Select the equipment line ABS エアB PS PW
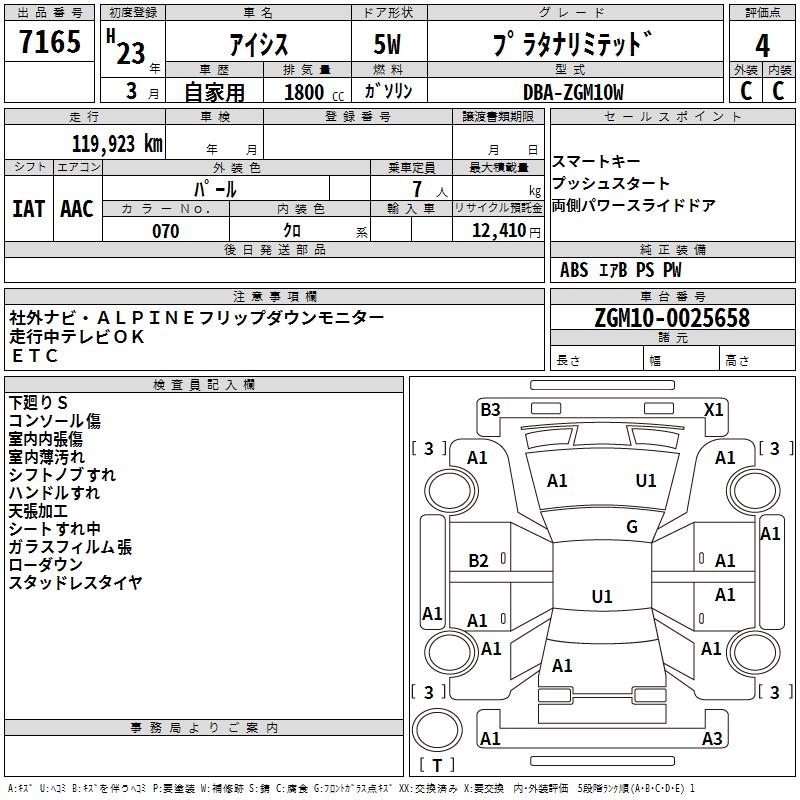 click(620, 269)
